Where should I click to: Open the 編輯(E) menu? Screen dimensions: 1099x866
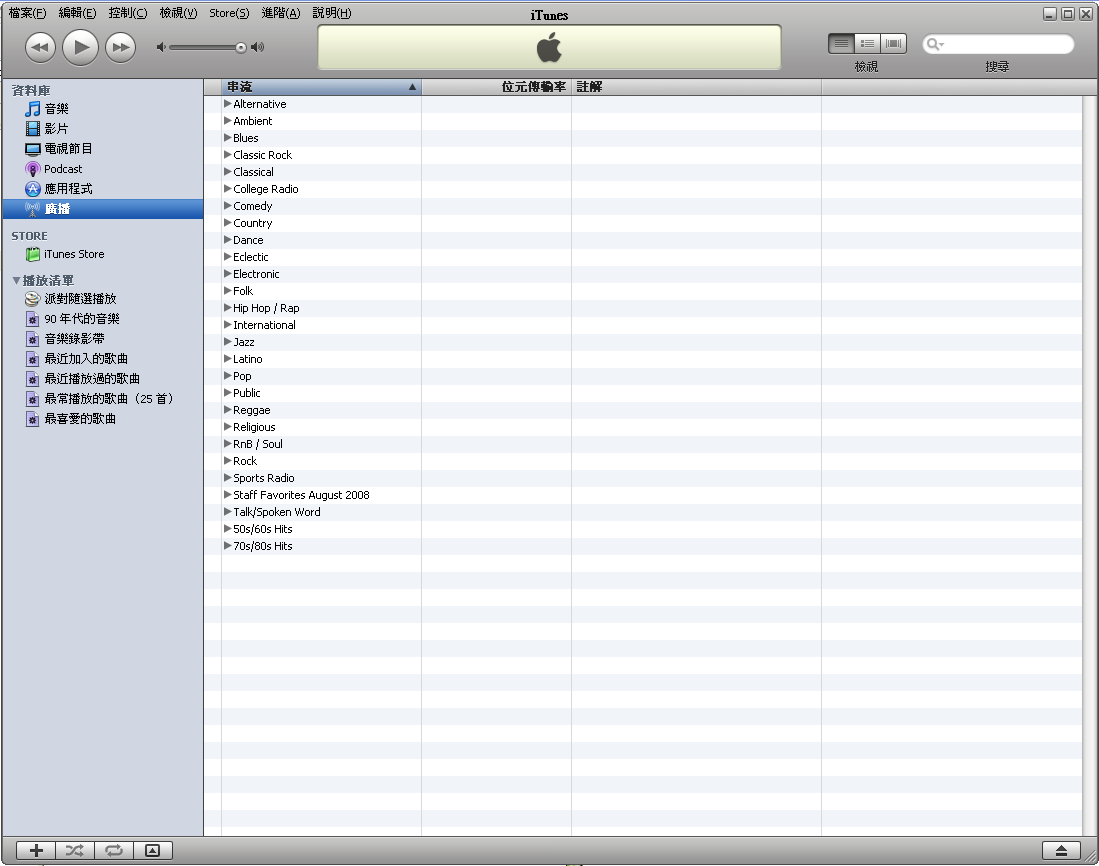tap(77, 13)
